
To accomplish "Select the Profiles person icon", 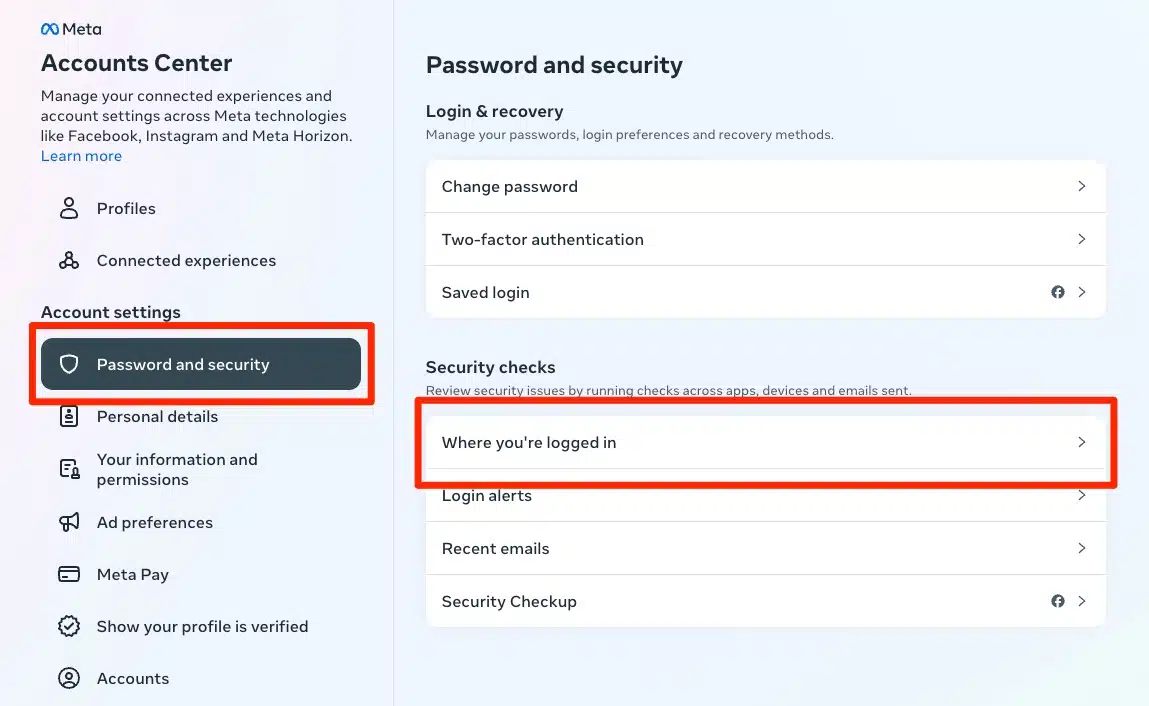I will point(68,208).
